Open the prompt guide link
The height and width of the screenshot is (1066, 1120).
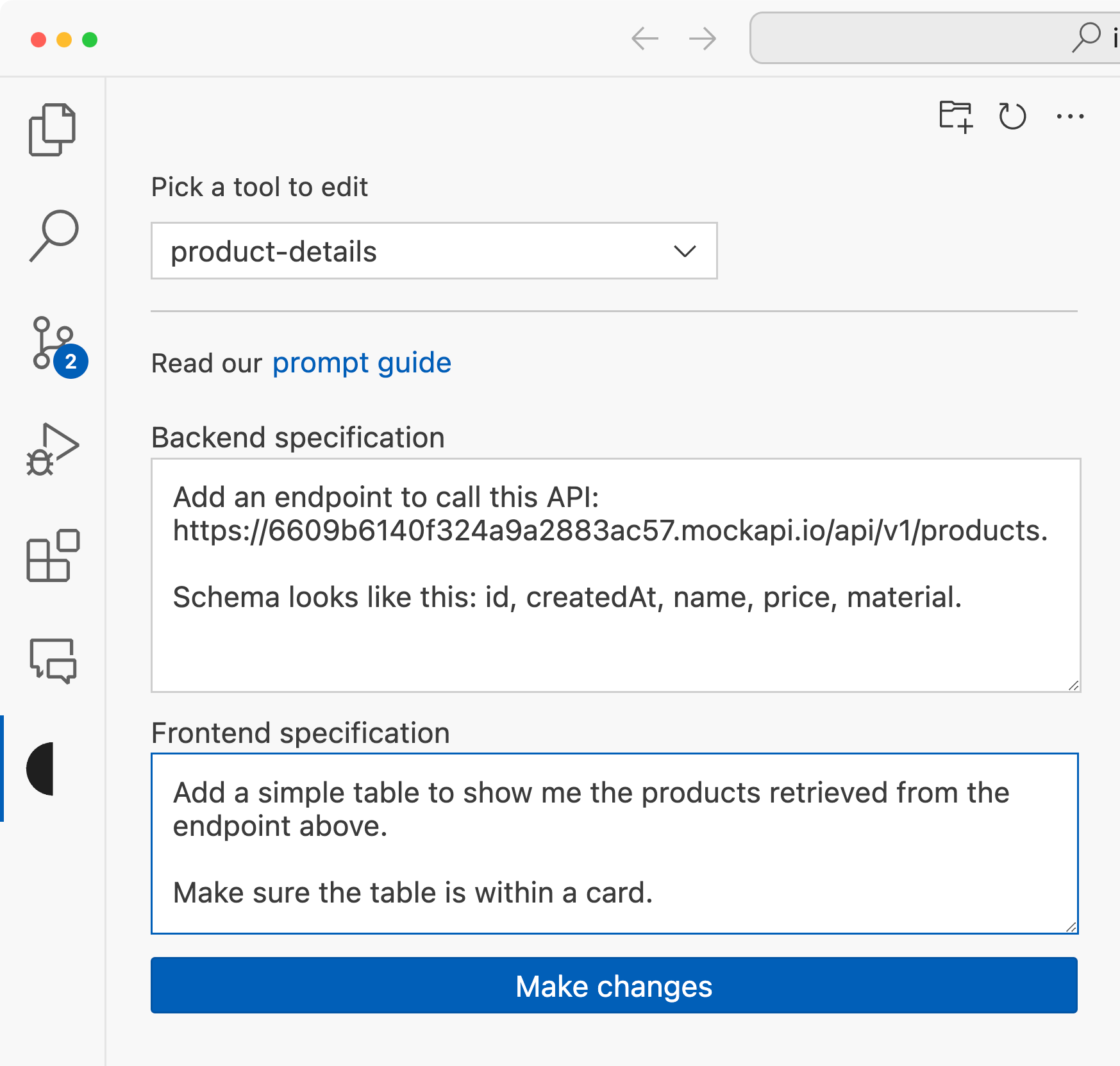tap(362, 363)
